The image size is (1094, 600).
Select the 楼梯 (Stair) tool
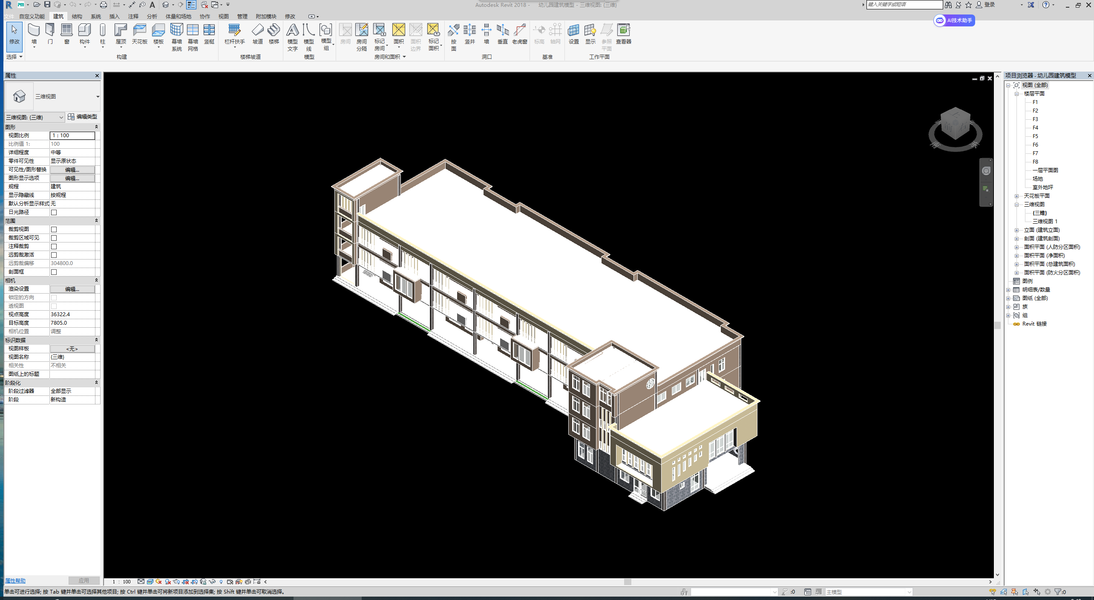click(274, 34)
